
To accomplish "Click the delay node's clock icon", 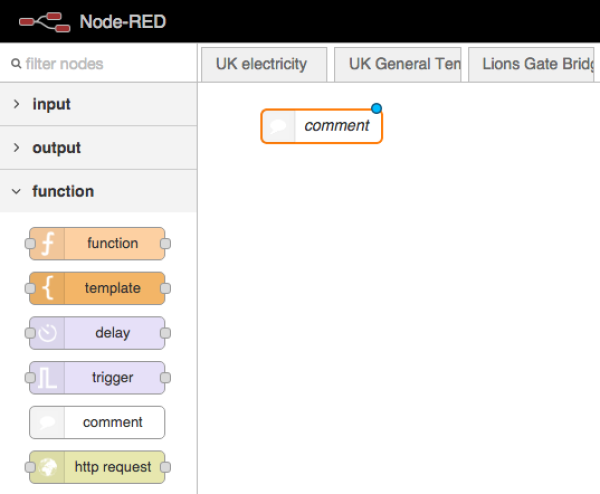I will (47, 333).
